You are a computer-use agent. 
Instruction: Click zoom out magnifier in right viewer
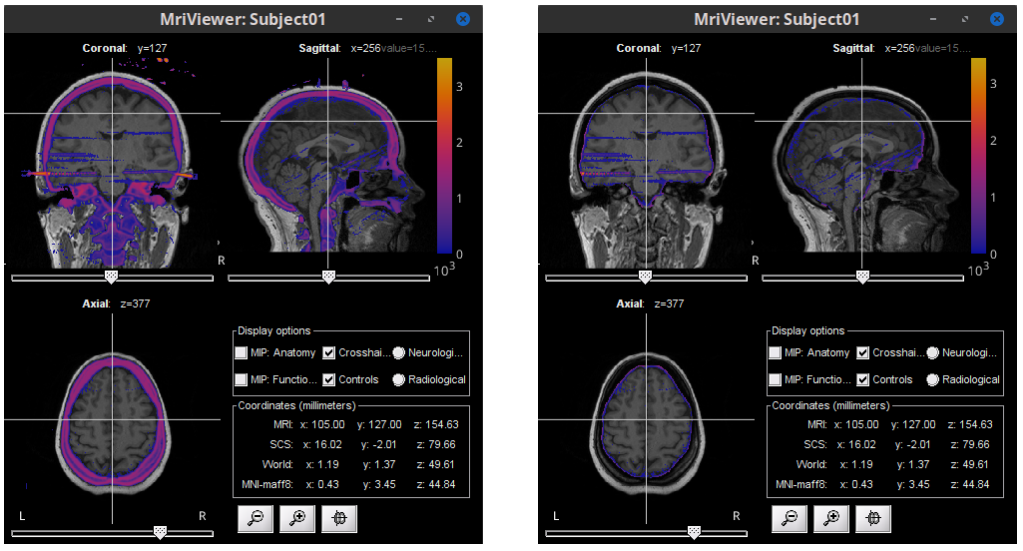pos(789,518)
